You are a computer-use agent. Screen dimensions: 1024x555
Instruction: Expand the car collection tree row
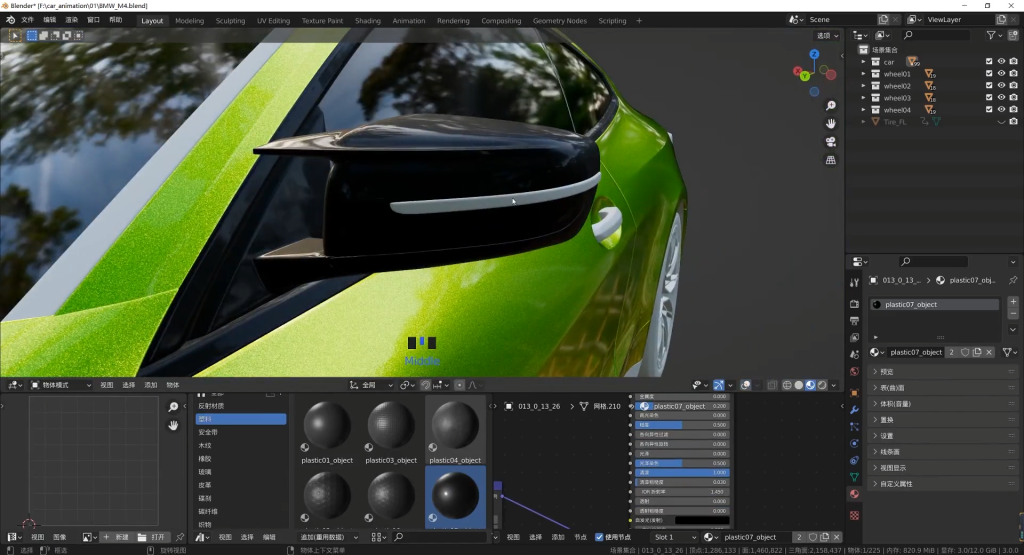(863, 62)
